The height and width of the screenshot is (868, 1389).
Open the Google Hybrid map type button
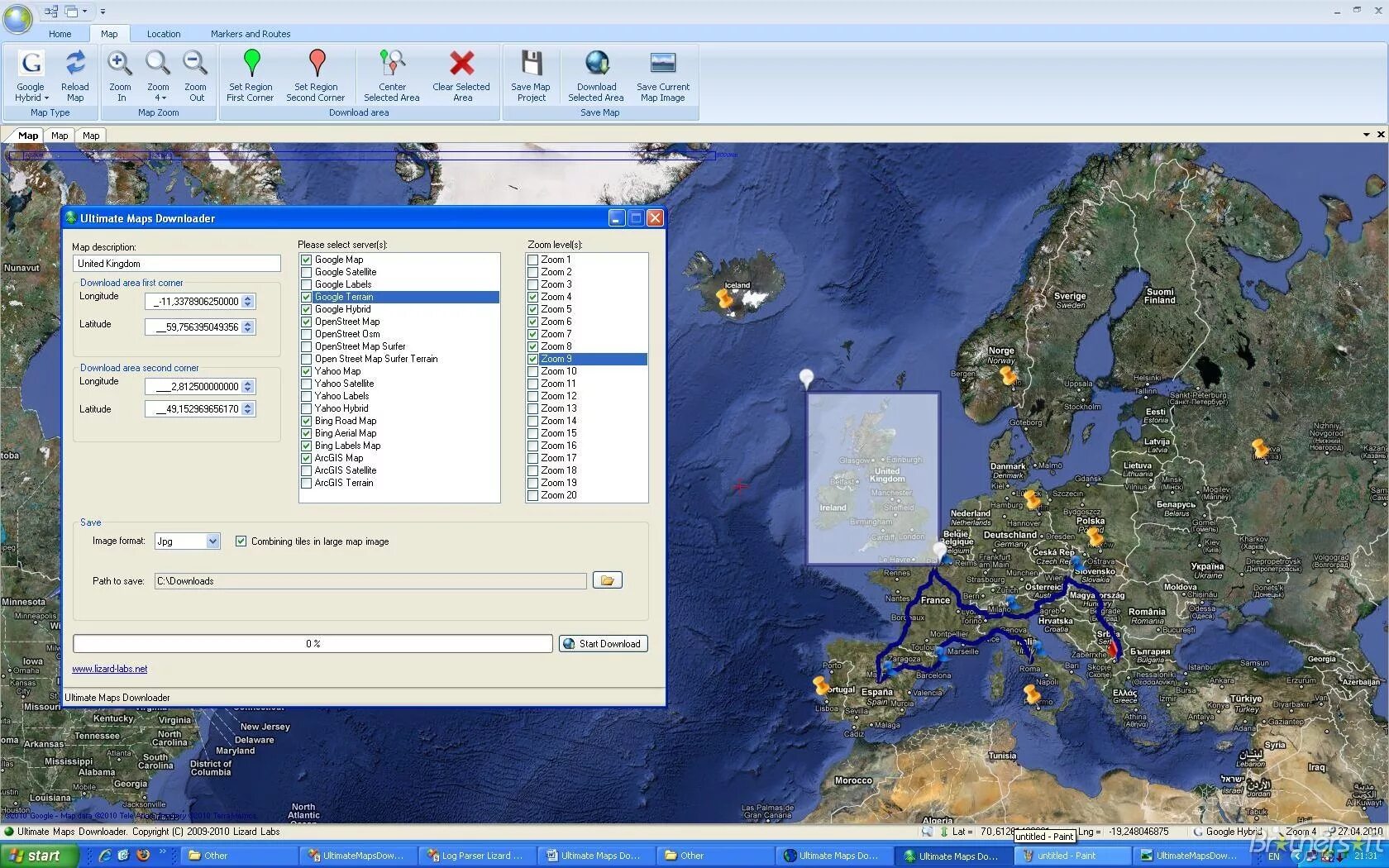click(31, 75)
